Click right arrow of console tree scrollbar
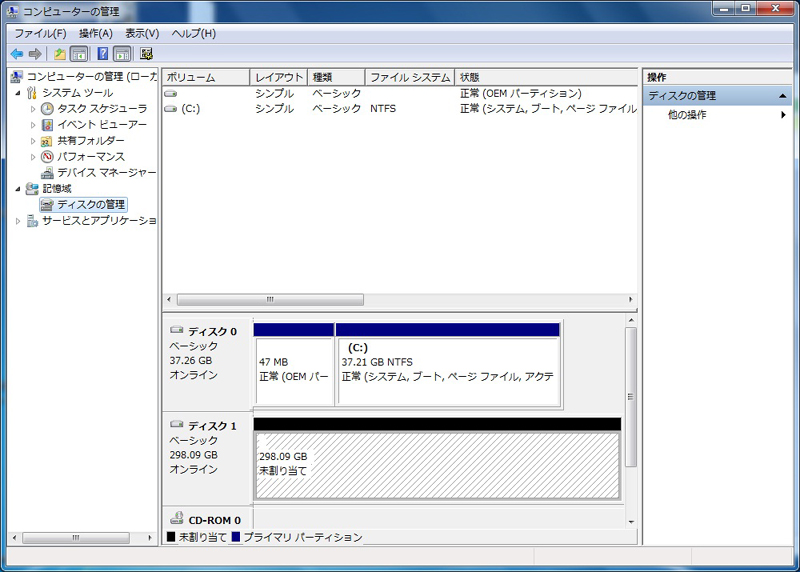This screenshot has height=572, width=800. tap(149, 538)
